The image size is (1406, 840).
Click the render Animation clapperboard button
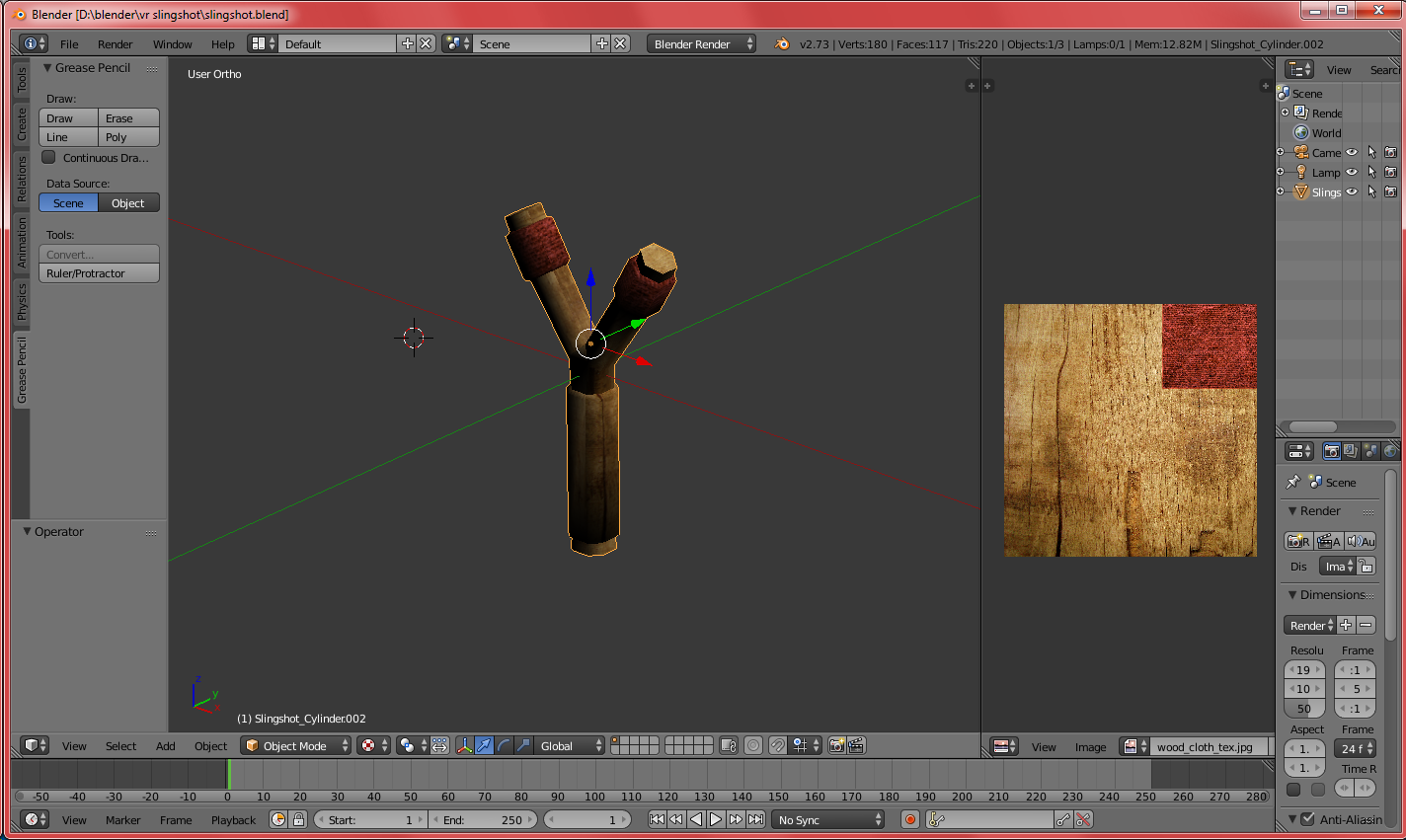(x=1329, y=542)
